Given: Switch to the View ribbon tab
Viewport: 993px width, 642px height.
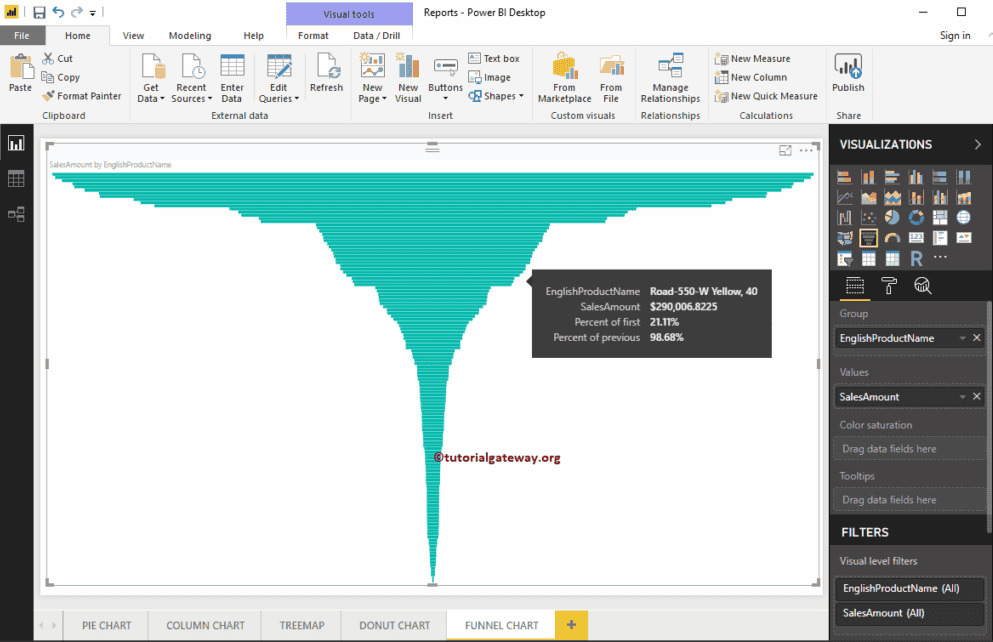Looking at the screenshot, I should point(133,35).
